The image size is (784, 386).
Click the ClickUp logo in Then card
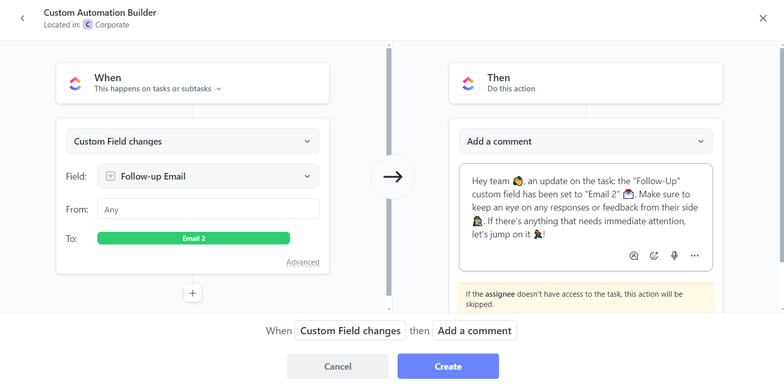(468, 83)
